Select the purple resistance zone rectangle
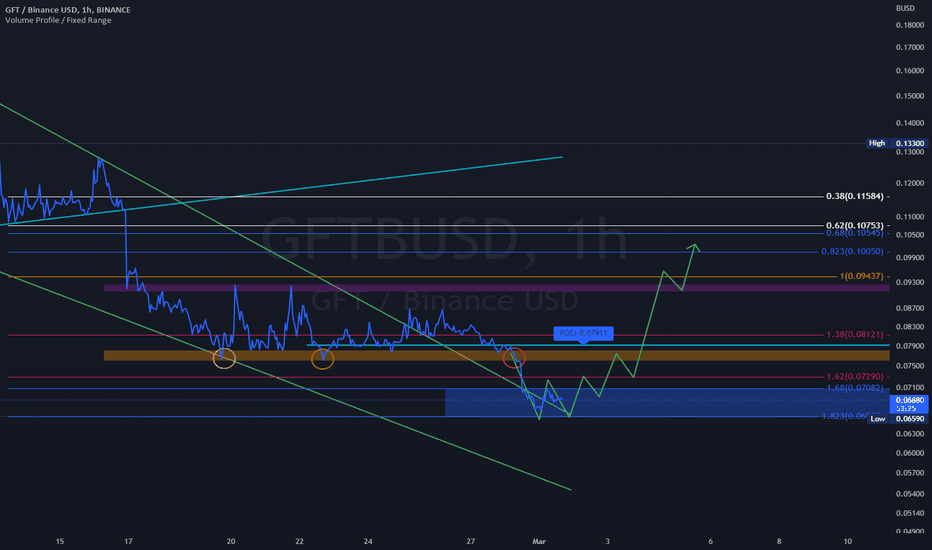932x550 pixels. point(496,288)
